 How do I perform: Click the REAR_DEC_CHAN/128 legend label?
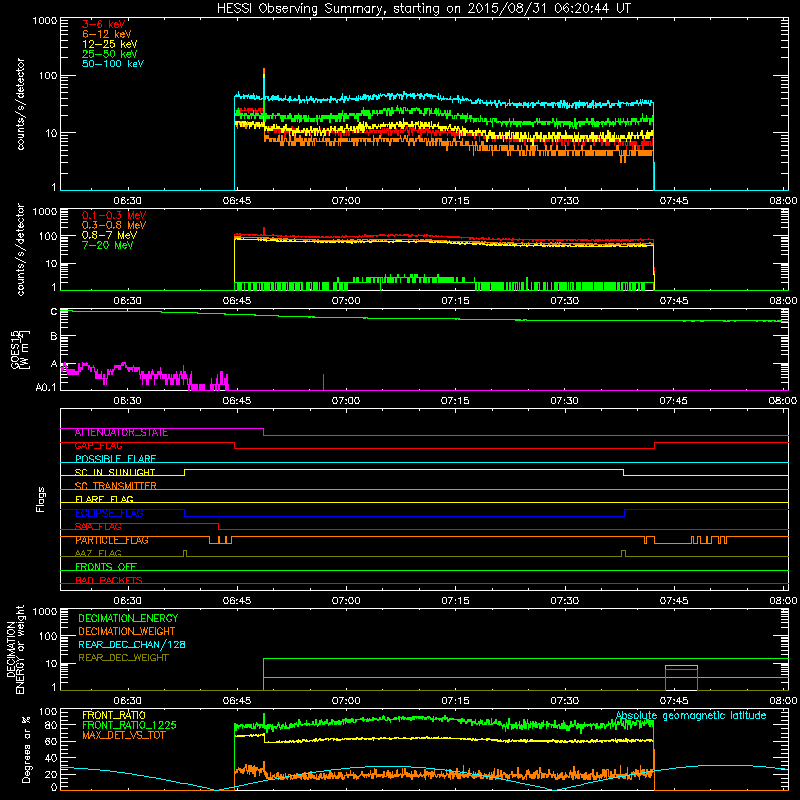pyautogui.click(x=132, y=644)
